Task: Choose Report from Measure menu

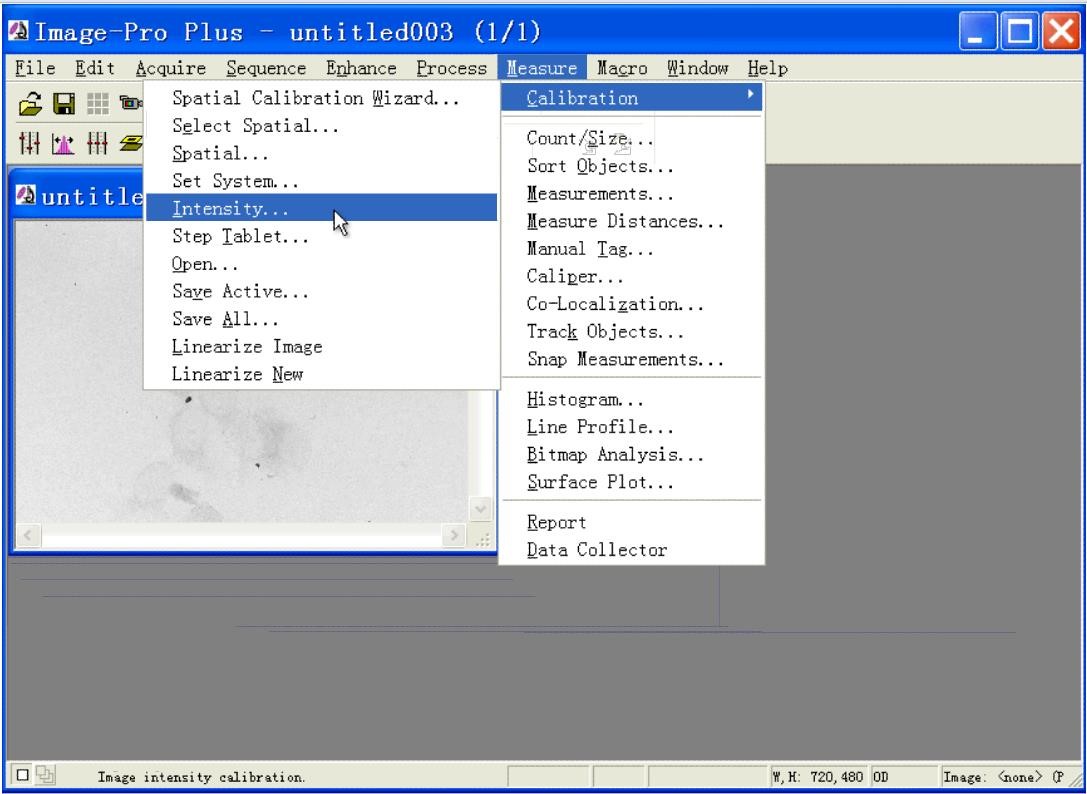Action: pyautogui.click(x=632, y=522)
